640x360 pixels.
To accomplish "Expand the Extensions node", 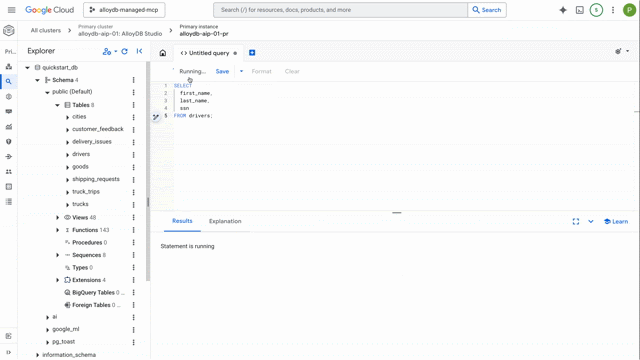I will tap(57, 280).
